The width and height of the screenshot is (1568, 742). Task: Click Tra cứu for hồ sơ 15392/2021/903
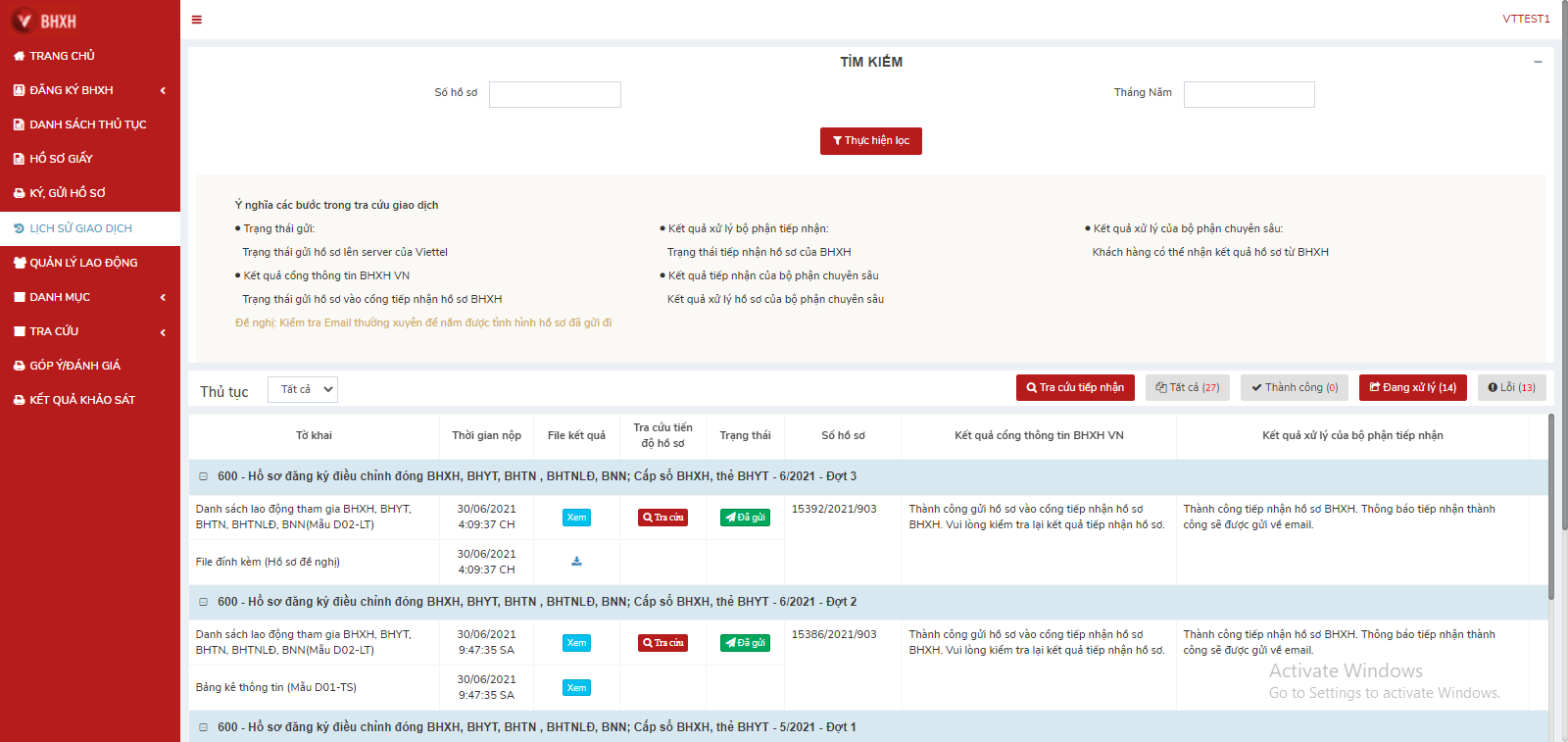click(x=662, y=518)
